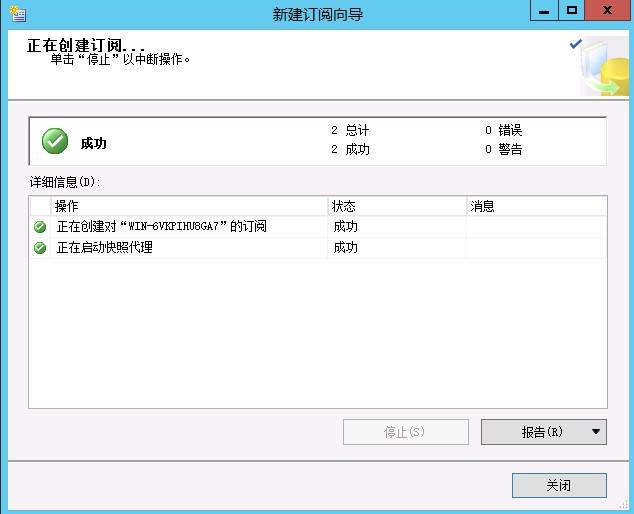Select the WIN-6VKPIHU8GA7 subscription creation row

(162, 227)
